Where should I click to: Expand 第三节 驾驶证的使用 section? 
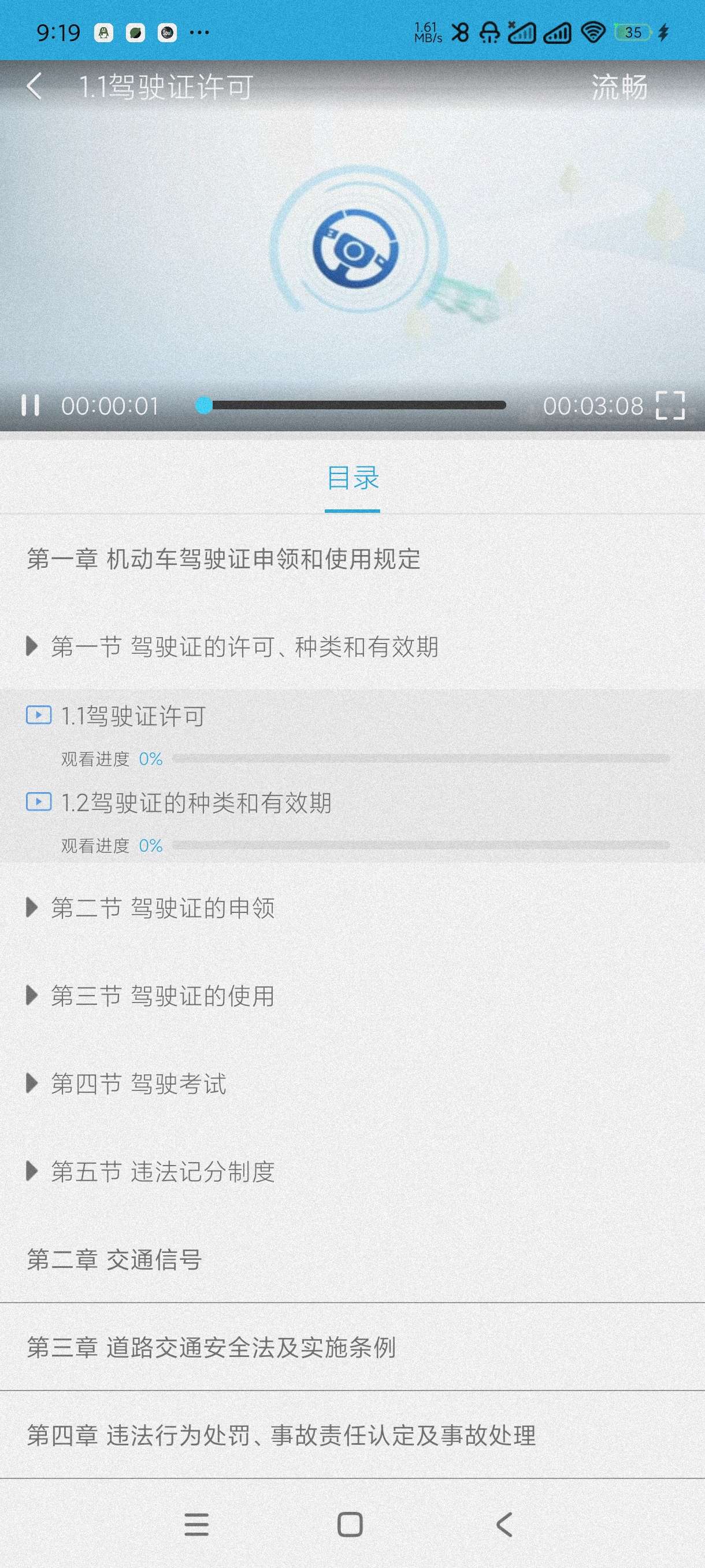tap(162, 996)
